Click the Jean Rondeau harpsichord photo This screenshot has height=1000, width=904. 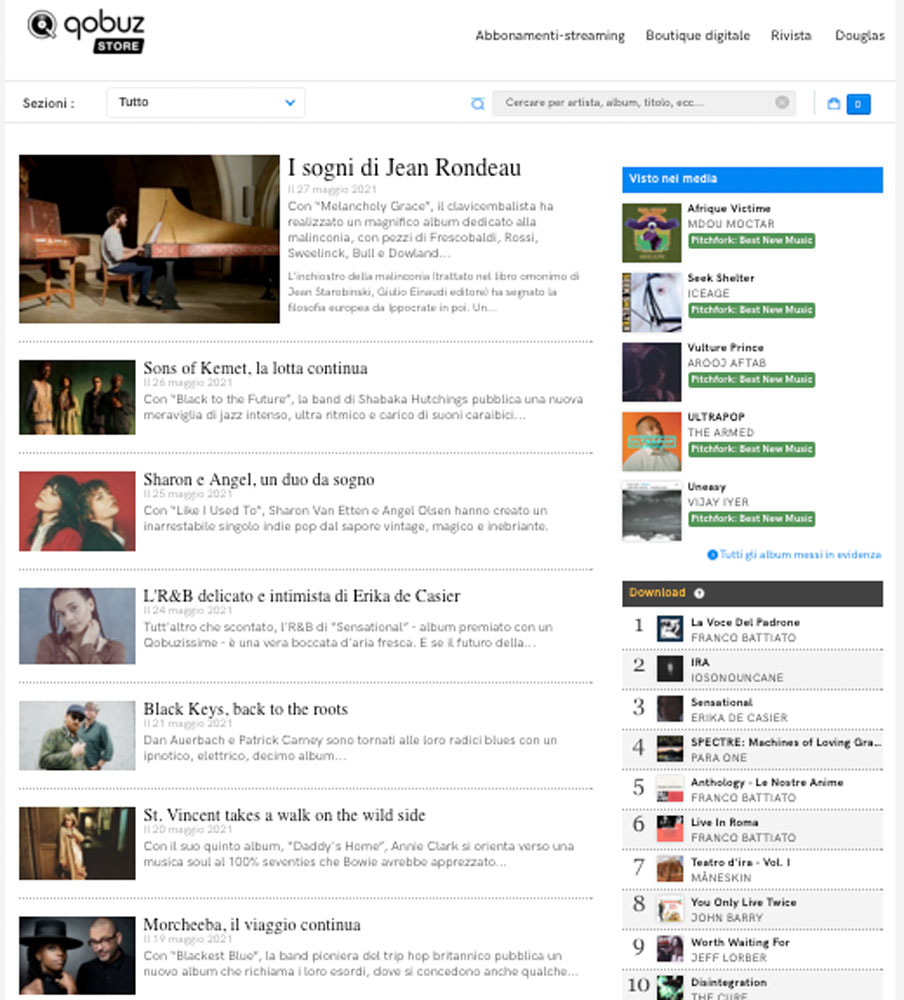pyautogui.click(x=149, y=239)
